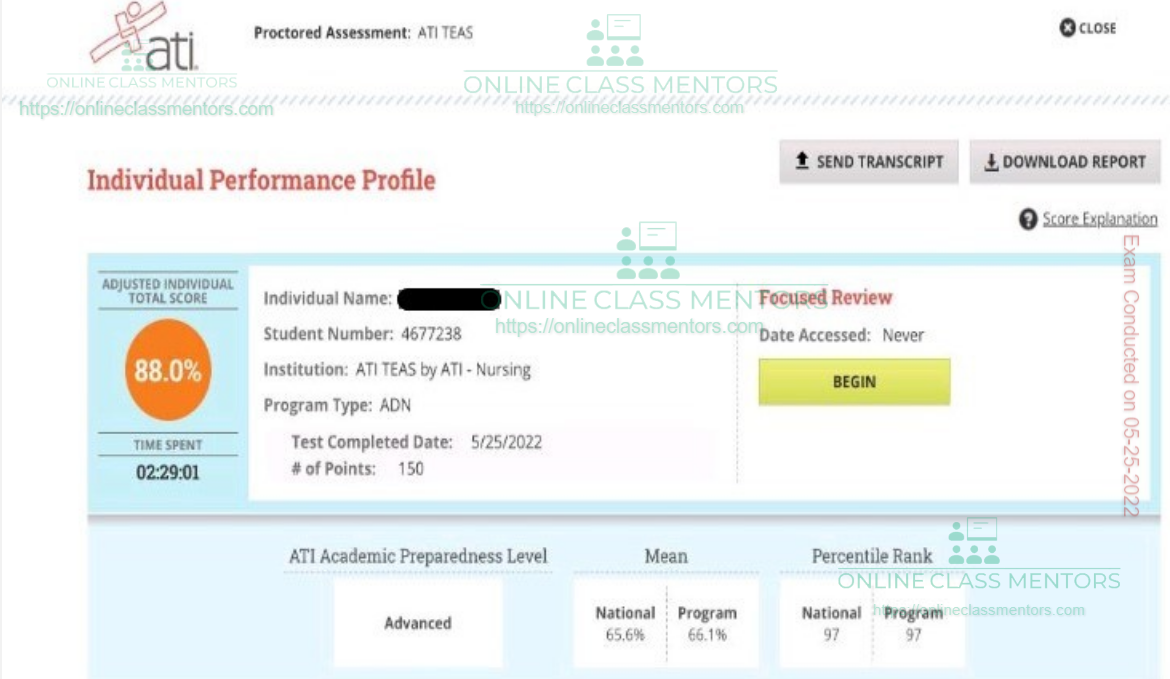Select the Test Completed Date 5/25/2022
The height and width of the screenshot is (679, 1170).
coord(506,442)
